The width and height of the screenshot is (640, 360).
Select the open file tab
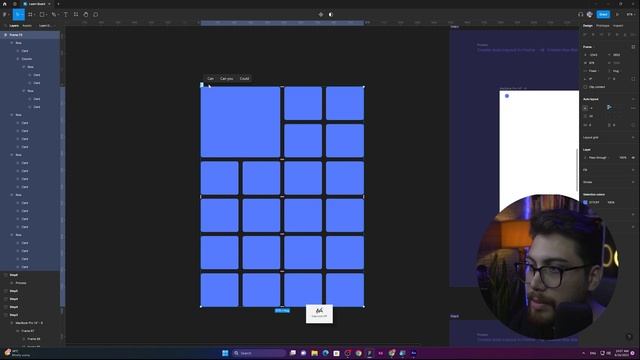point(37,4)
